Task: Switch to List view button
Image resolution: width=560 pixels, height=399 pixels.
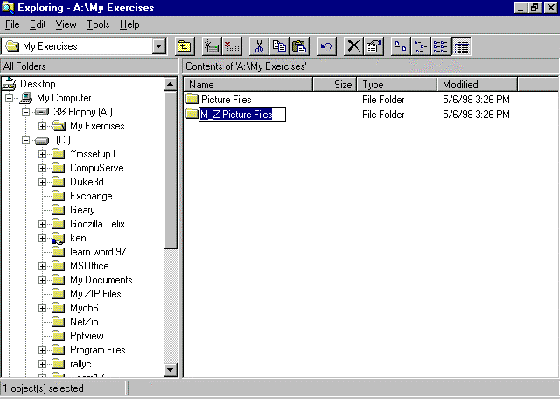Action: coord(441,46)
